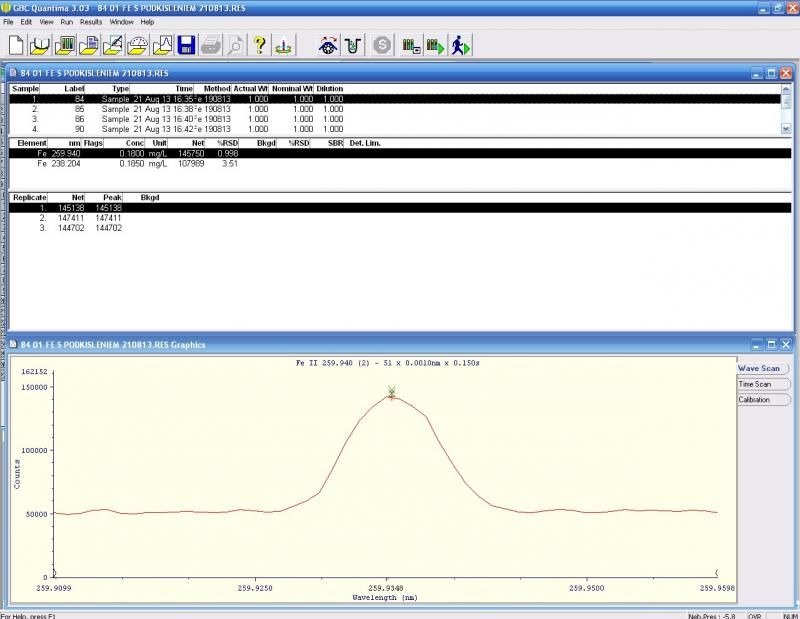
Task: Click the open-folder icon with sample vials
Action: point(64,45)
